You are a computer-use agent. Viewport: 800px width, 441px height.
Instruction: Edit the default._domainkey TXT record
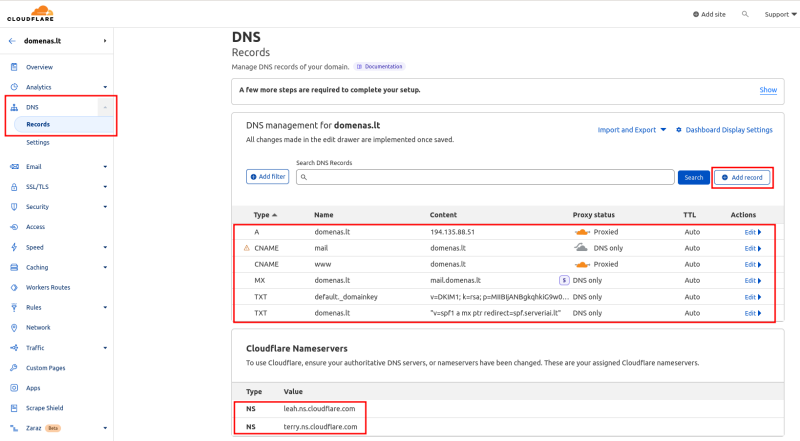click(753, 297)
